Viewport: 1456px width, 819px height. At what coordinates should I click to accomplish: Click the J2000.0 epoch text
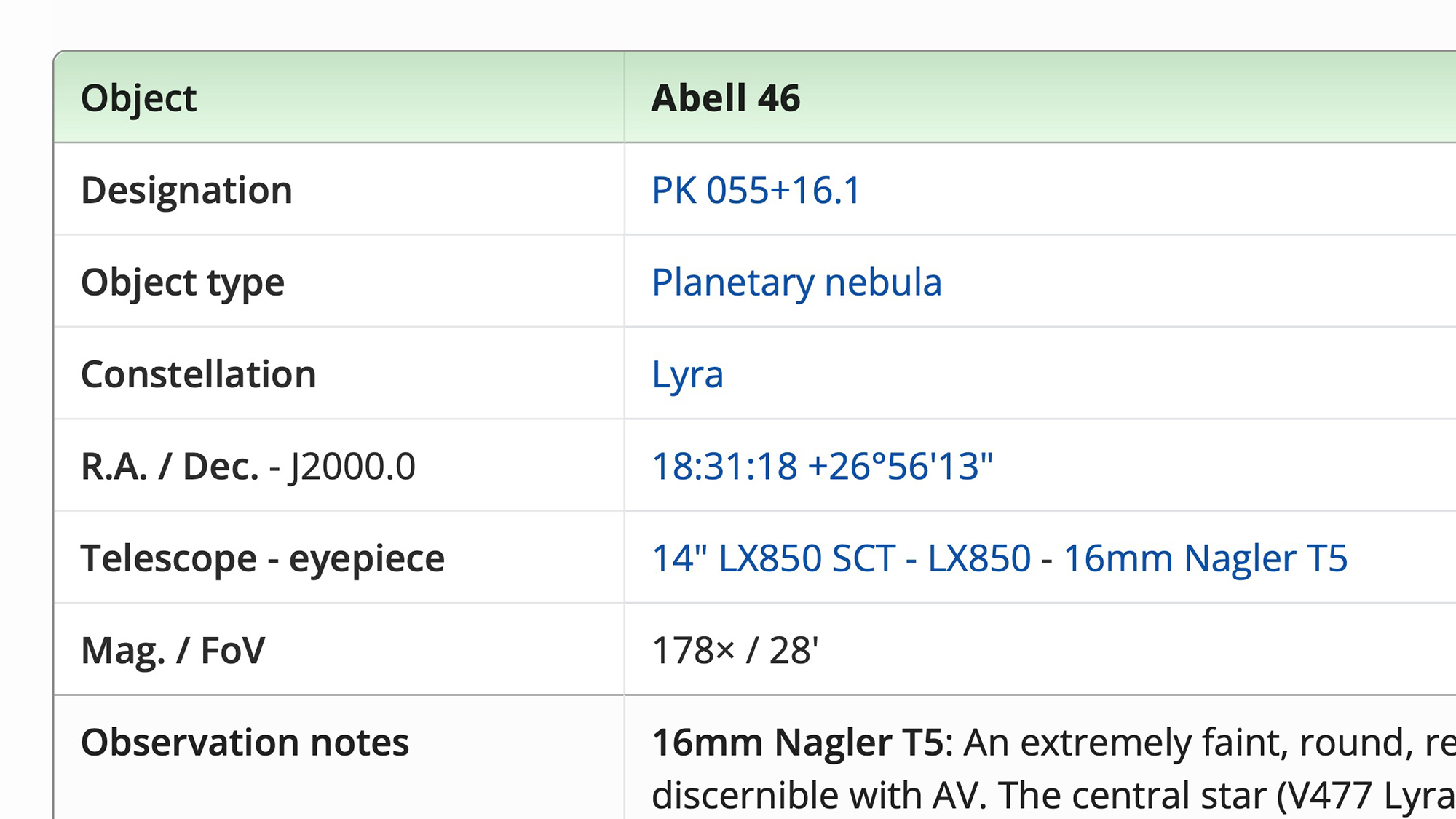(x=352, y=467)
